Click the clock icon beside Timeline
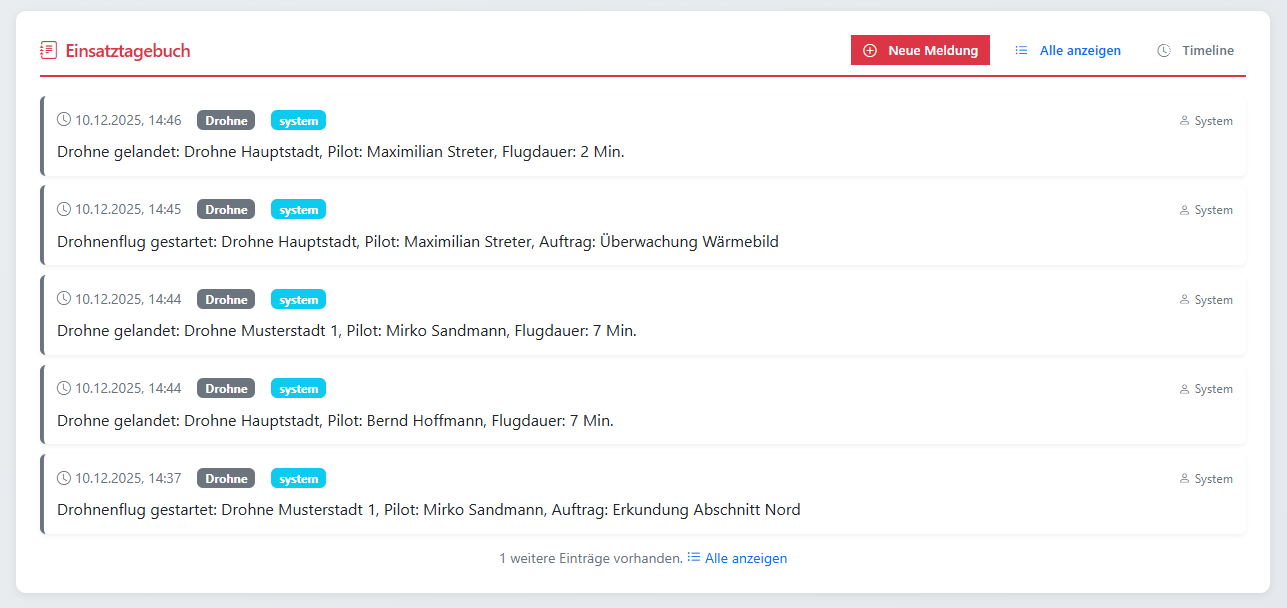Viewport: 1287px width, 608px height. coord(1162,49)
